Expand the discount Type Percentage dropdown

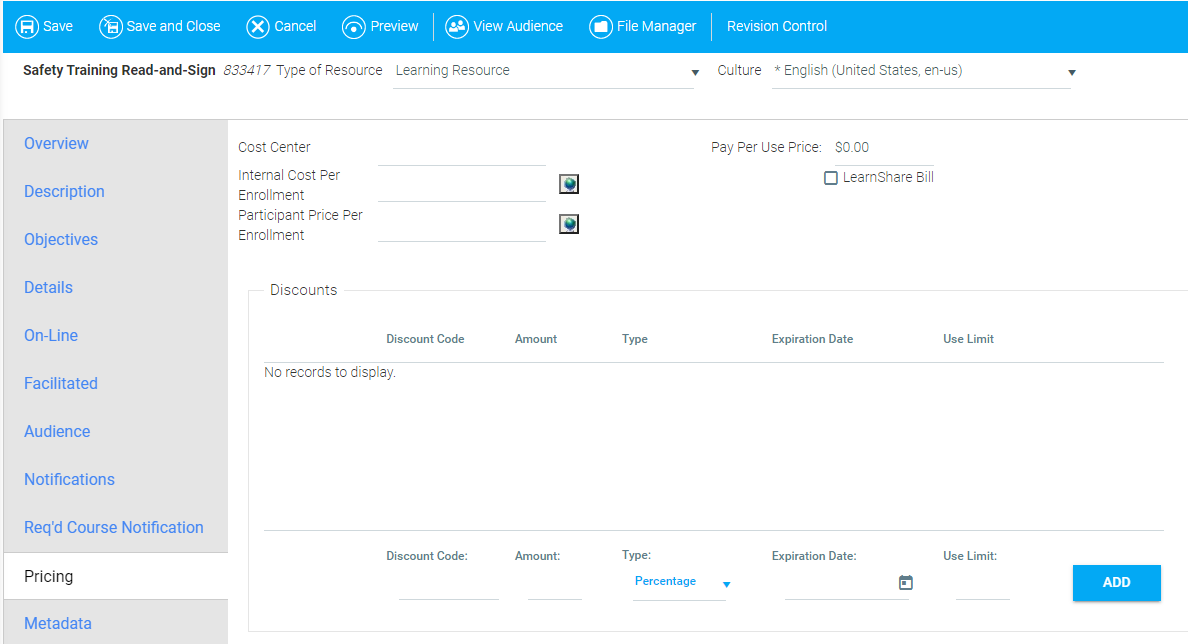(727, 585)
